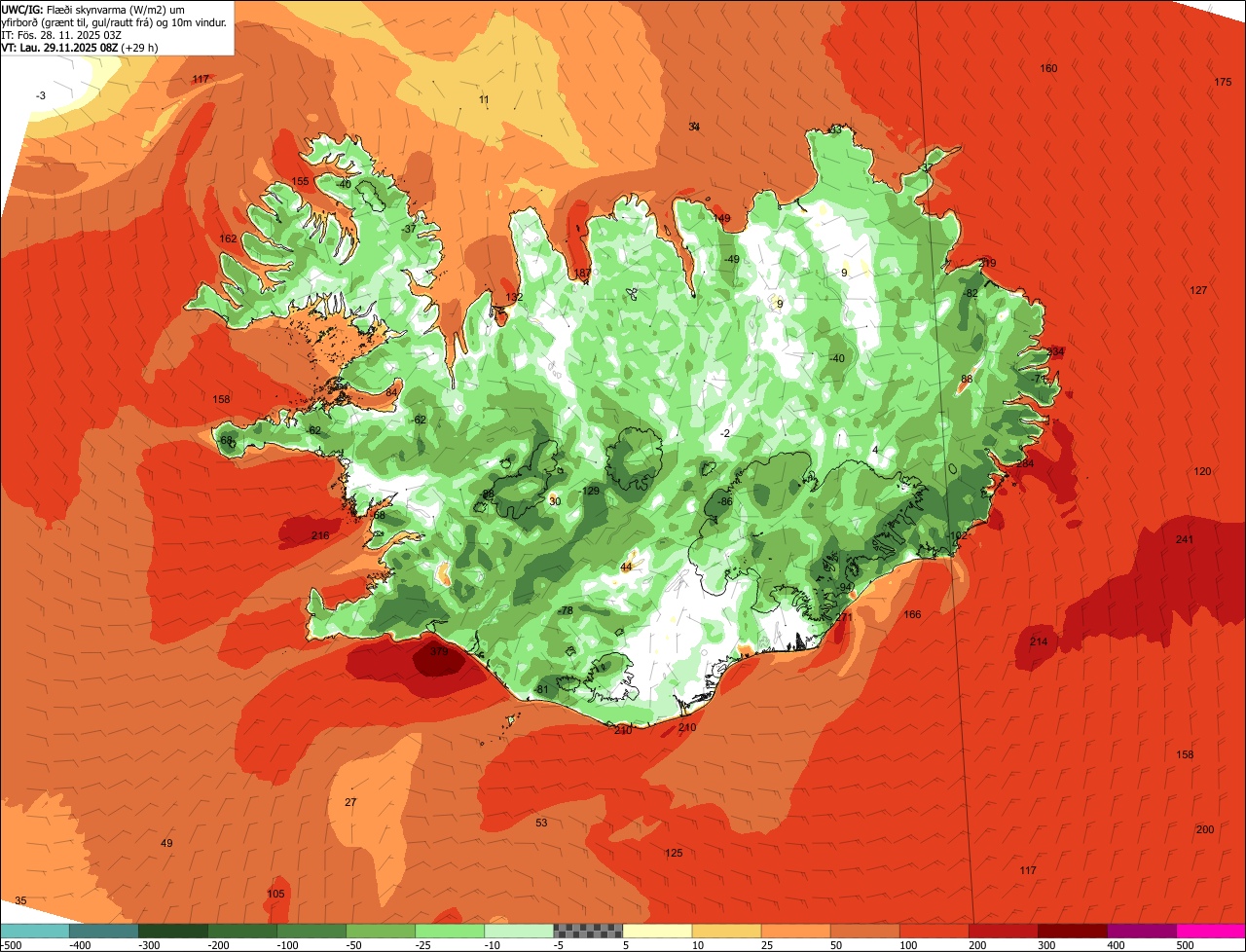Viewport: 1246px width, 952px height.
Task: Select the map value 30
Action: tap(555, 501)
